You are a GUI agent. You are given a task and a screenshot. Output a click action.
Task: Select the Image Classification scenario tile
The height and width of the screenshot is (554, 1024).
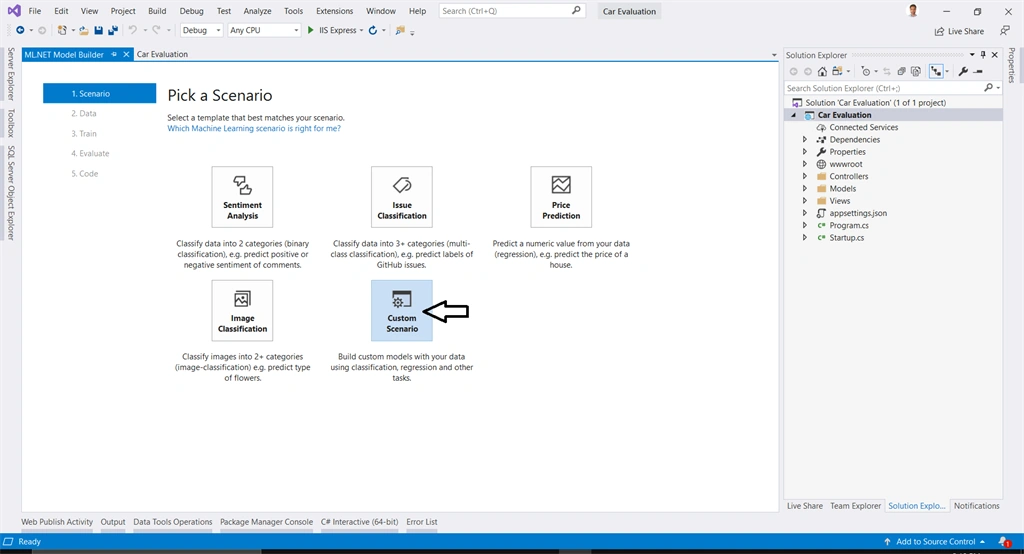[242, 310]
